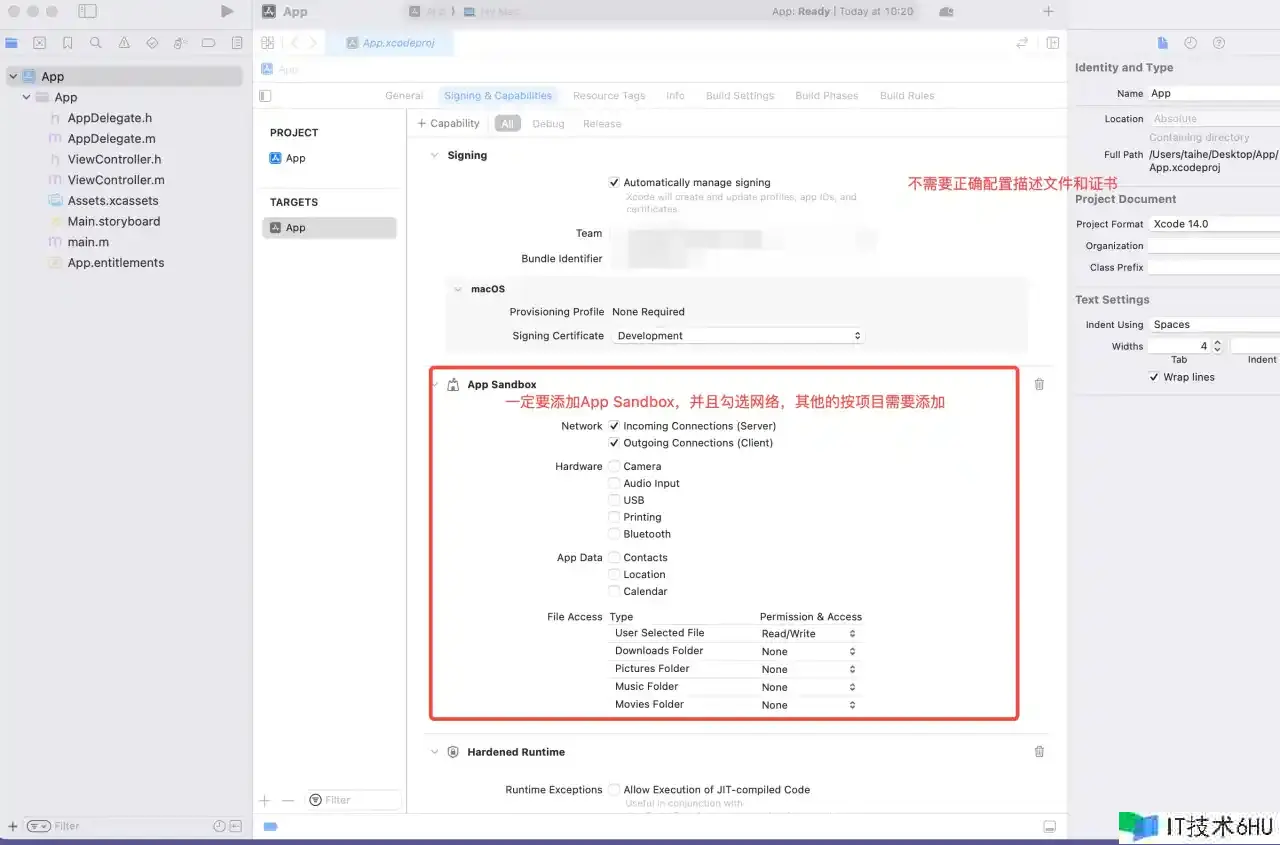1280x845 pixels.
Task: Open the Bookmark navigator icon
Action: point(67,43)
